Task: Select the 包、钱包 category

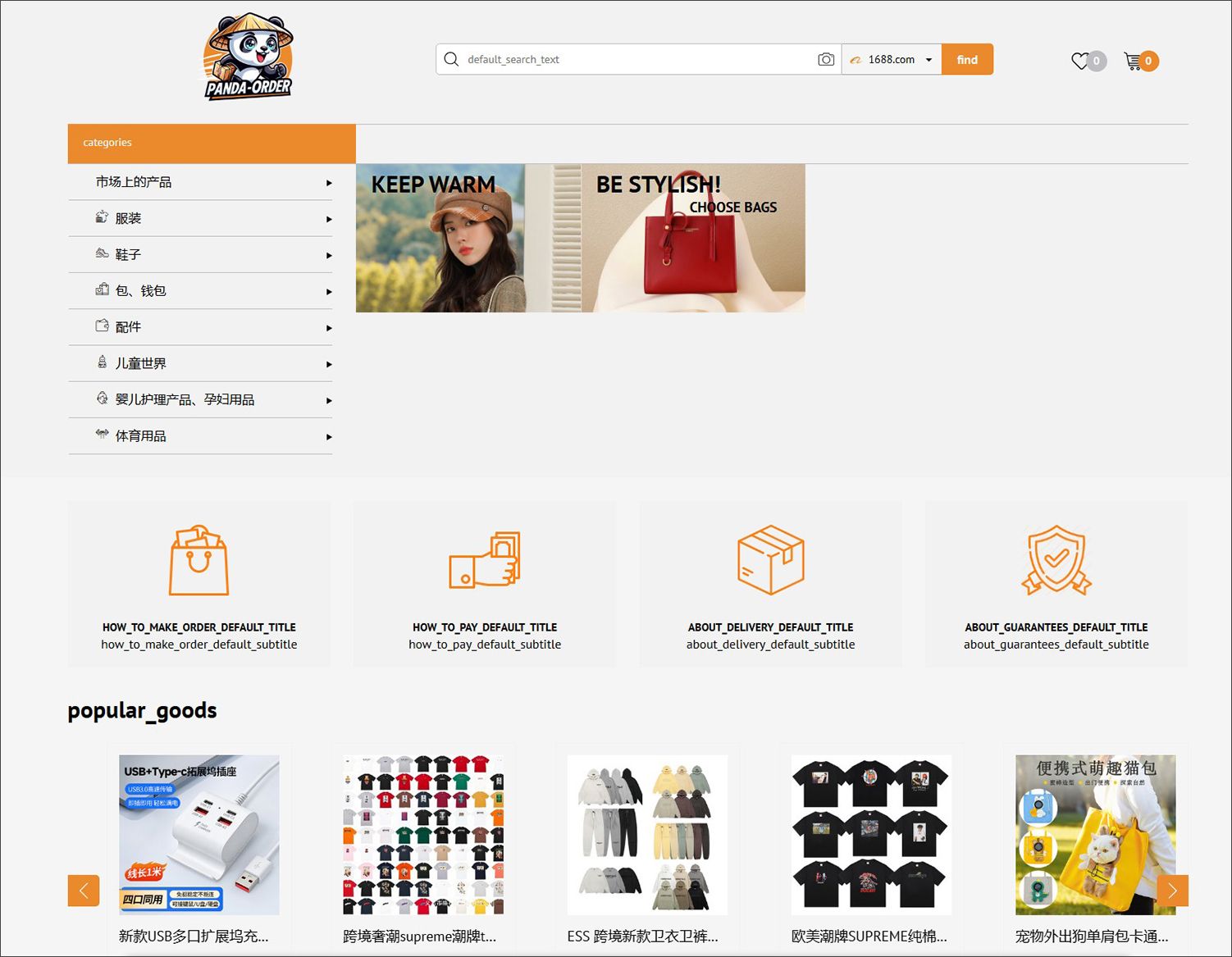Action: point(140,290)
